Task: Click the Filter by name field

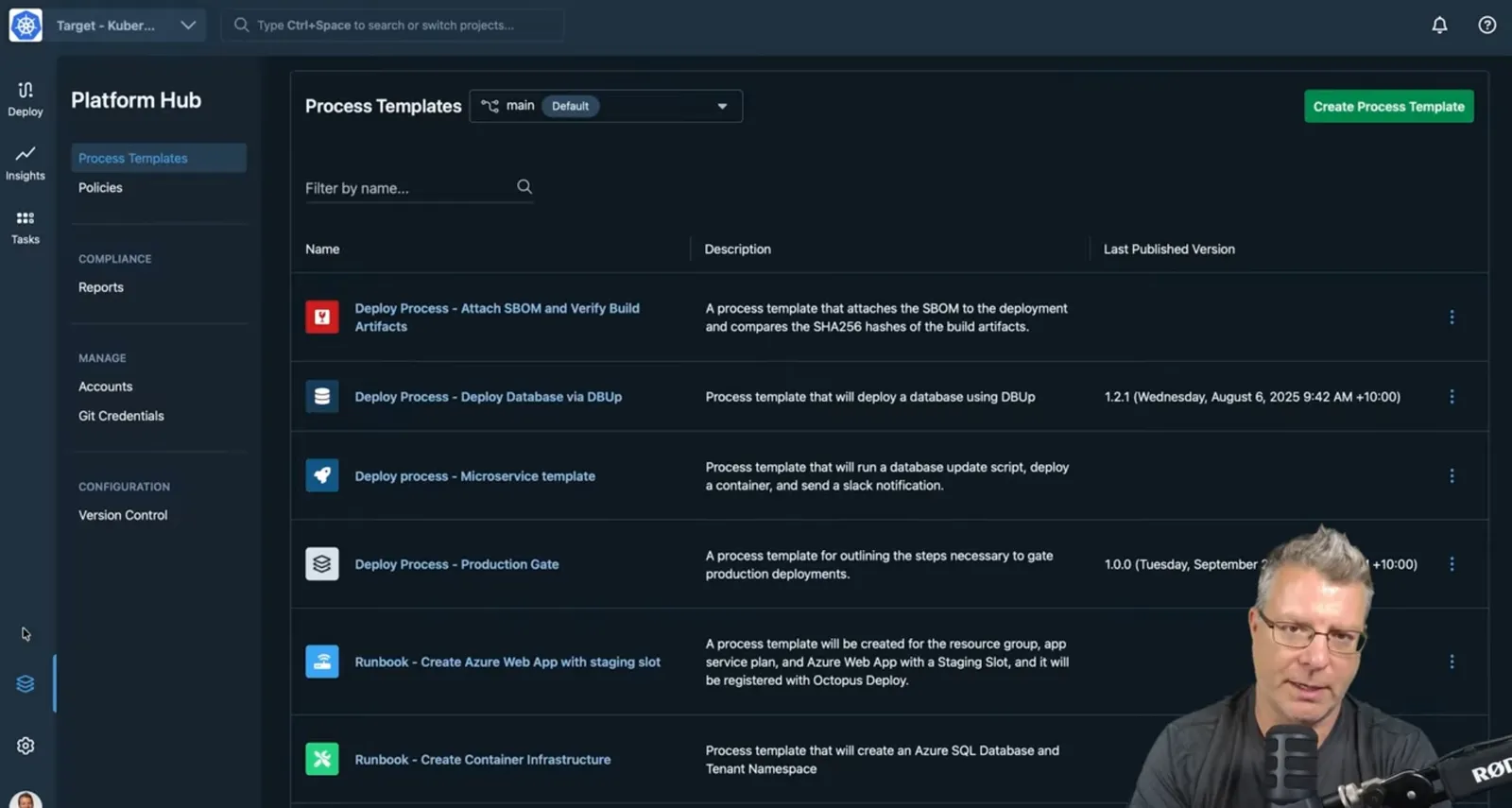Action: (408, 188)
